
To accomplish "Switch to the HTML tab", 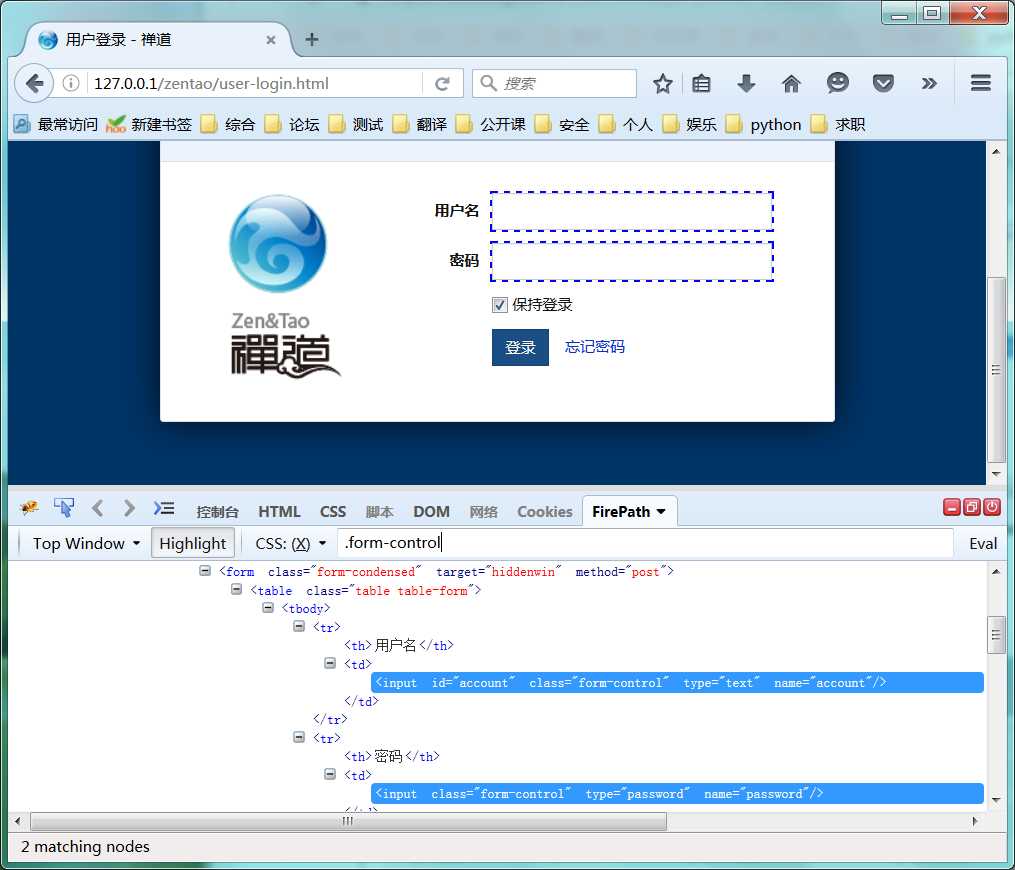I will coord(279,511).
